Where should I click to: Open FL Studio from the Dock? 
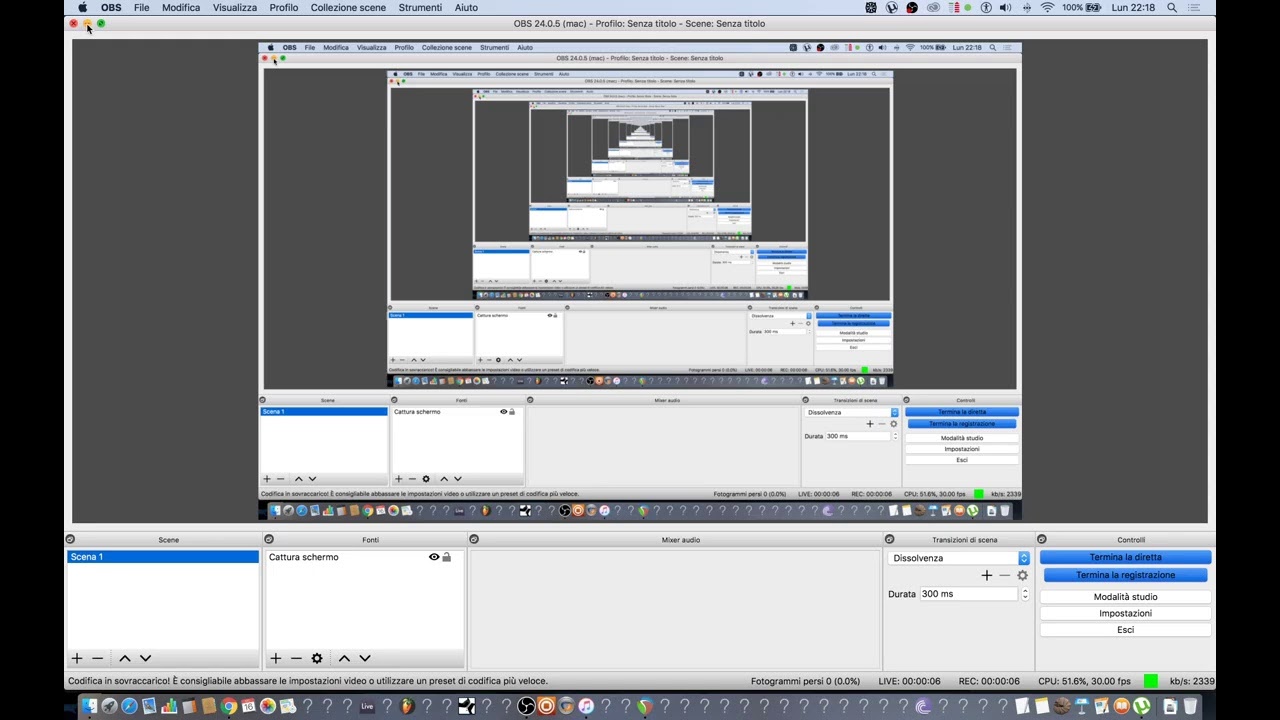407,707
